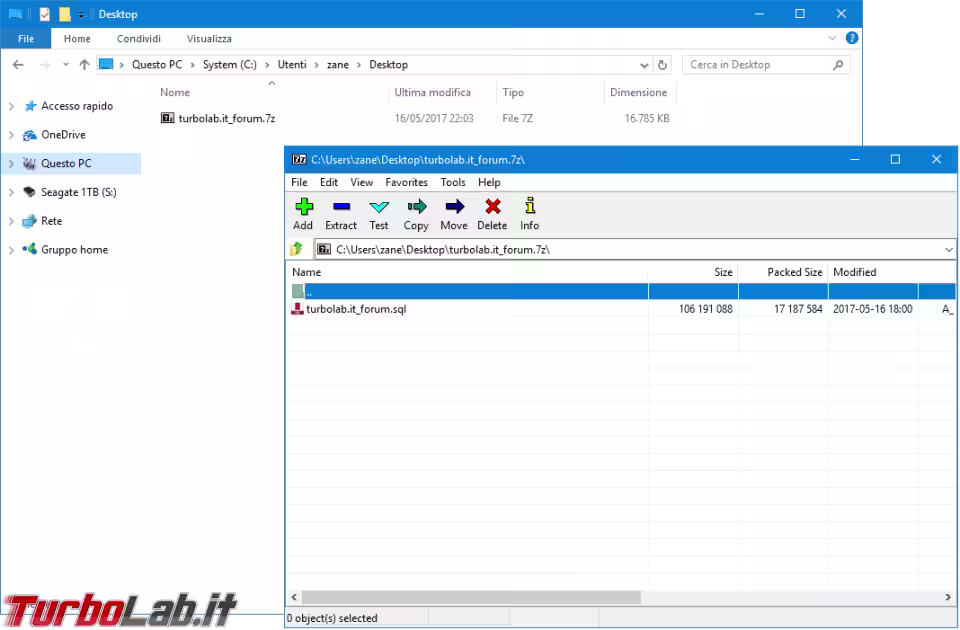
Task: Click the turbolab.it_forum.7z archive icon in Explorer
Action: (167, 118)
